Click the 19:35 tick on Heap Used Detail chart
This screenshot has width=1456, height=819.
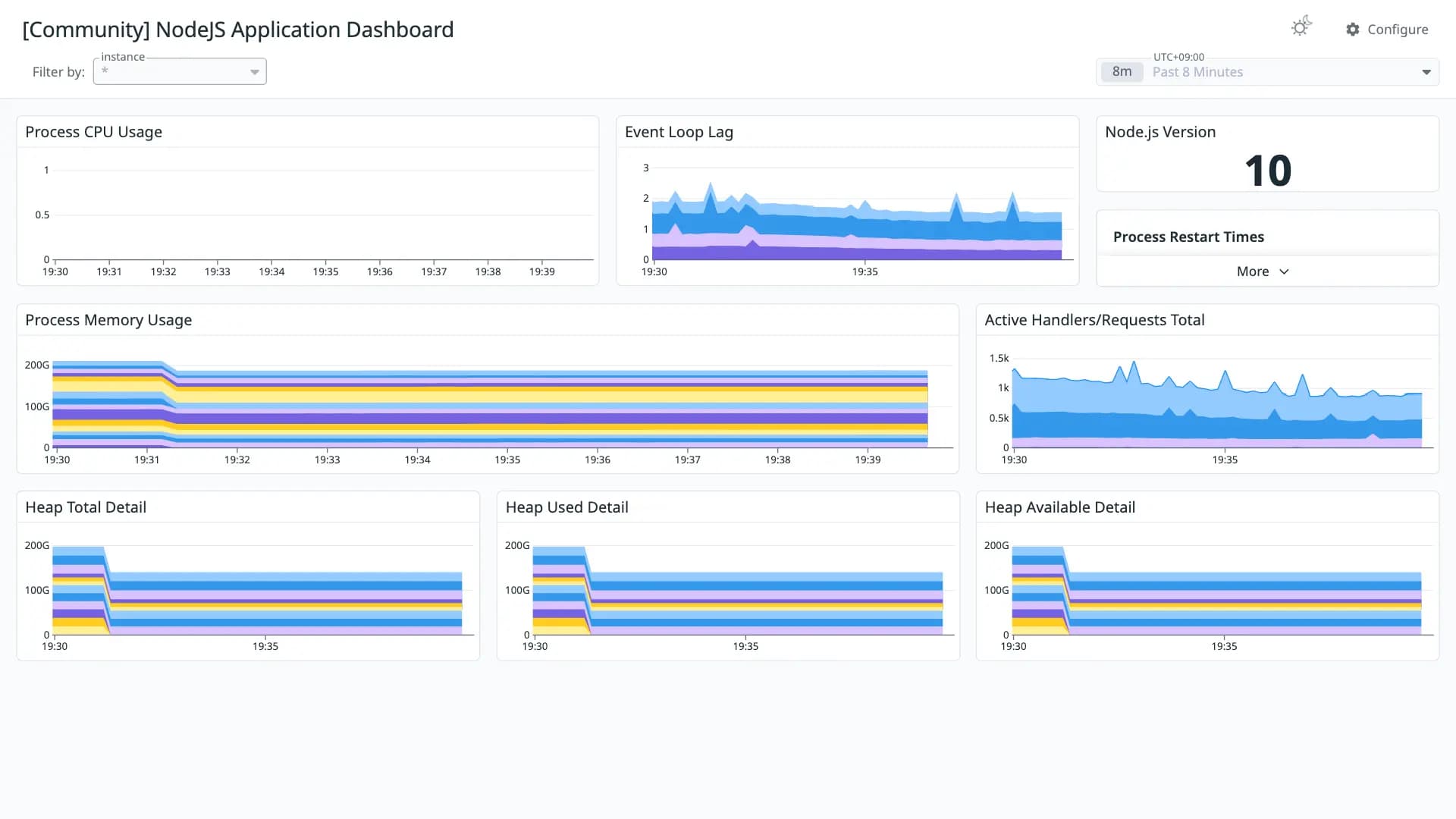[745, 646]
